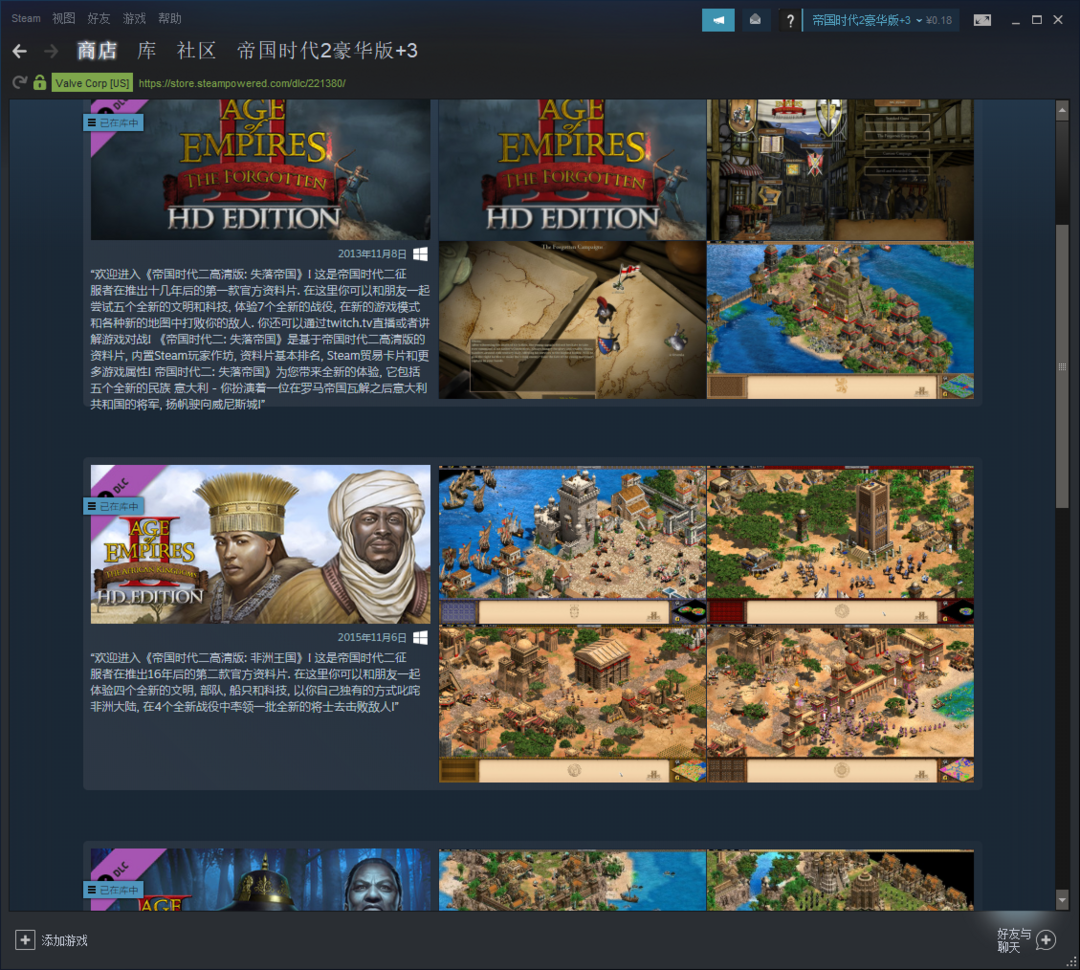The width and height of the screenshot is (1080, 970).
Task: Click the scrollbar down arrow
Action: pos(1062,900)
